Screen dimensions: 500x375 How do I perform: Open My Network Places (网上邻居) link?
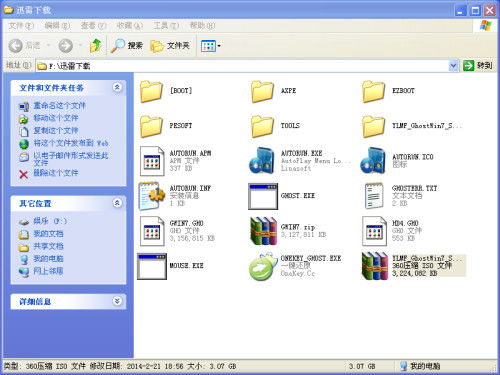(x=48, y=271)
